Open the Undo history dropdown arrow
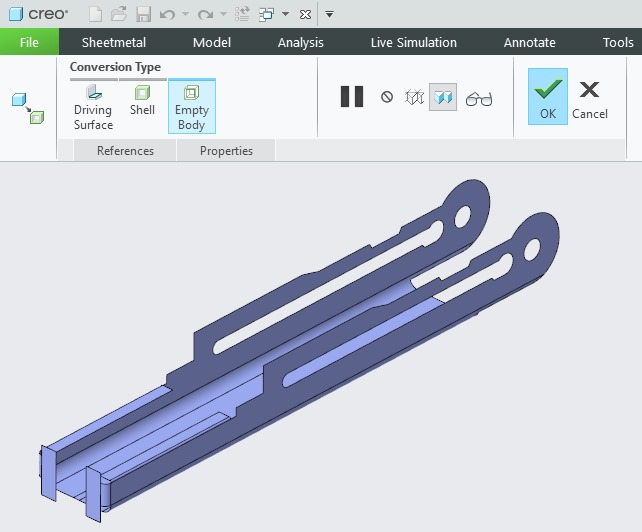This screenshot has width=642, height=532. pyautogui.click(x=185, y=14)
